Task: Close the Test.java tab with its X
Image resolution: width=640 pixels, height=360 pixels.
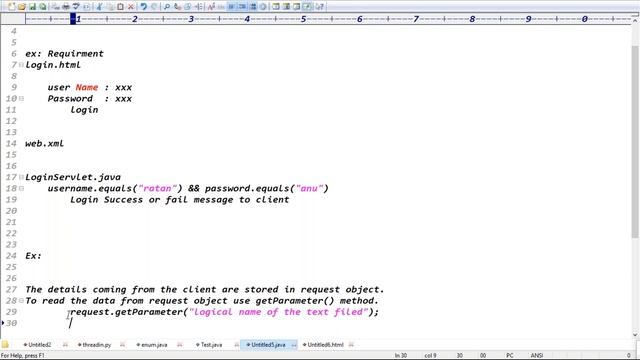Action: click(x=237, y=345)
